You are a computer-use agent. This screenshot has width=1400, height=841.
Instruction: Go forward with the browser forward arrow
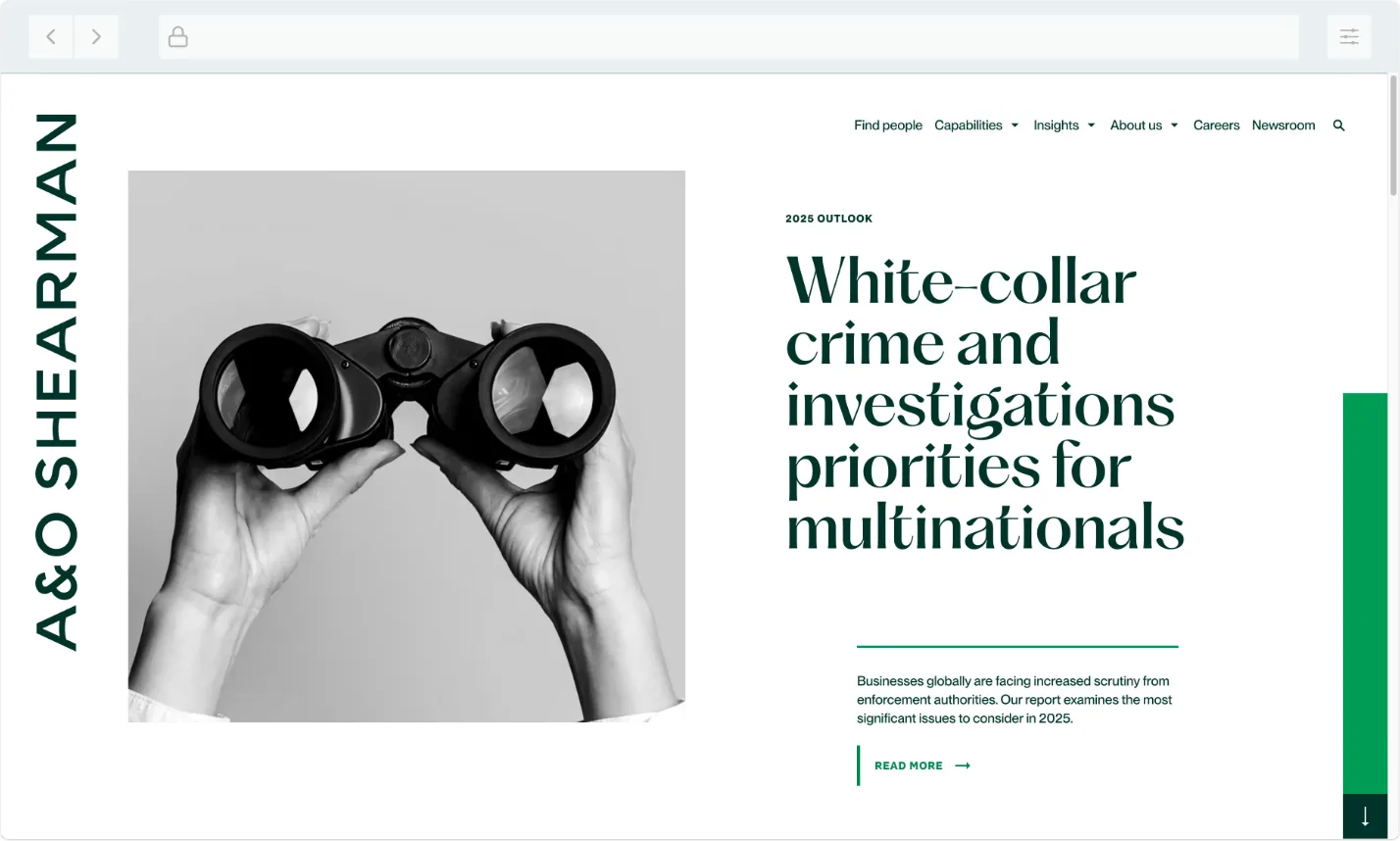96,37
